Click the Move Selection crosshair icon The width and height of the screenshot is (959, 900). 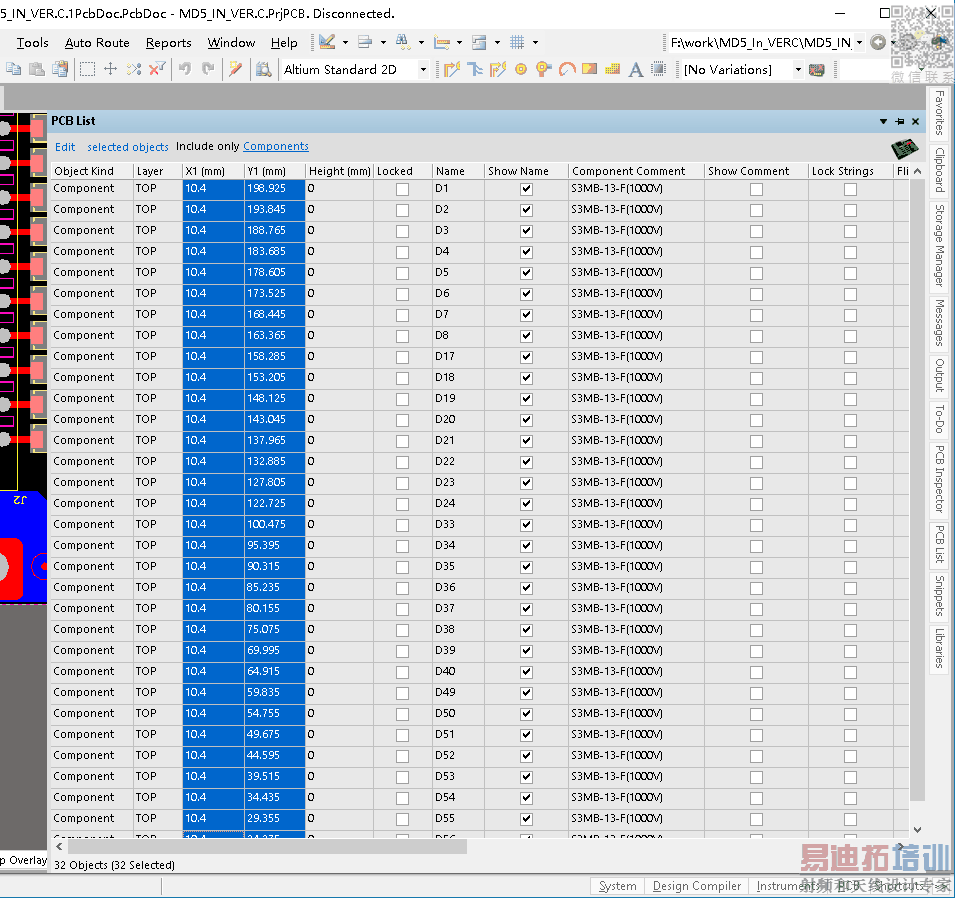coord(110,70)
